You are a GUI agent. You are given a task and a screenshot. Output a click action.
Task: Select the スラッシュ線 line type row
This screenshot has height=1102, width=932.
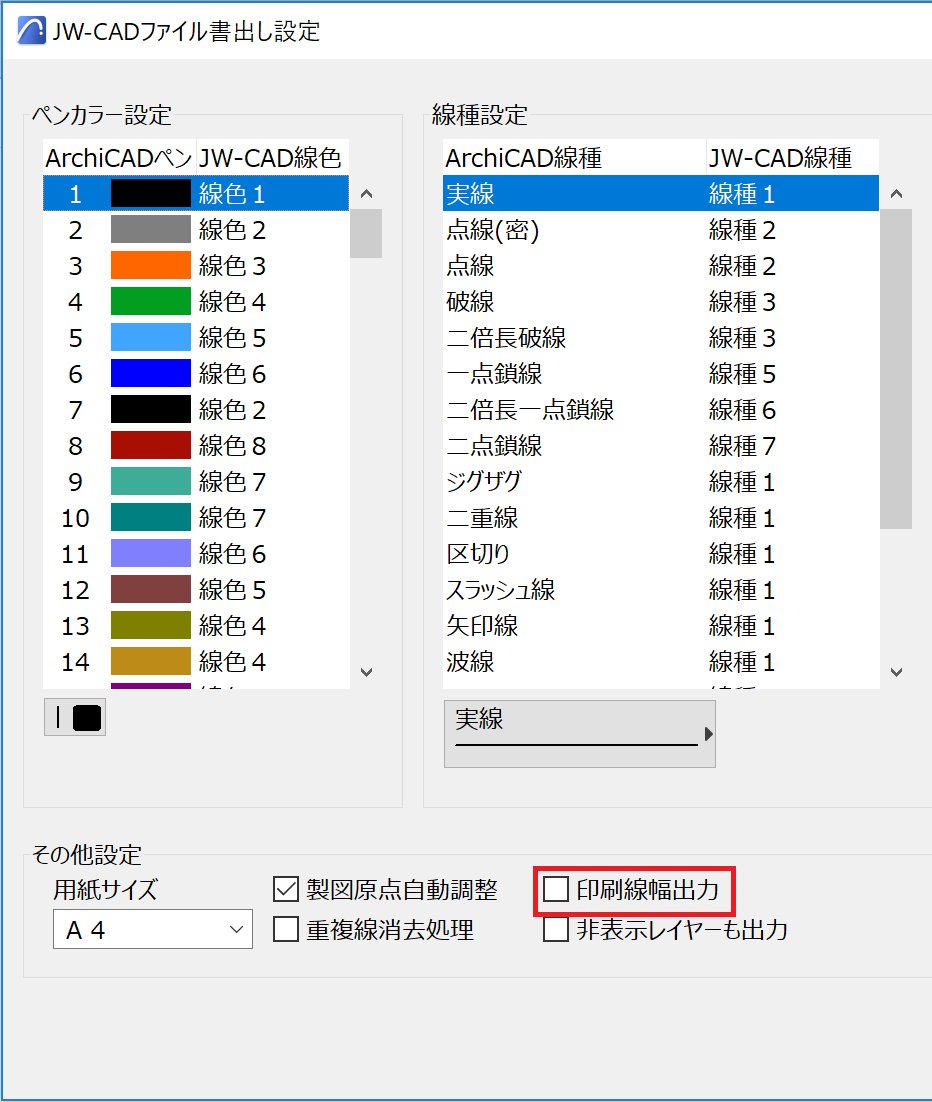point(661,590)
